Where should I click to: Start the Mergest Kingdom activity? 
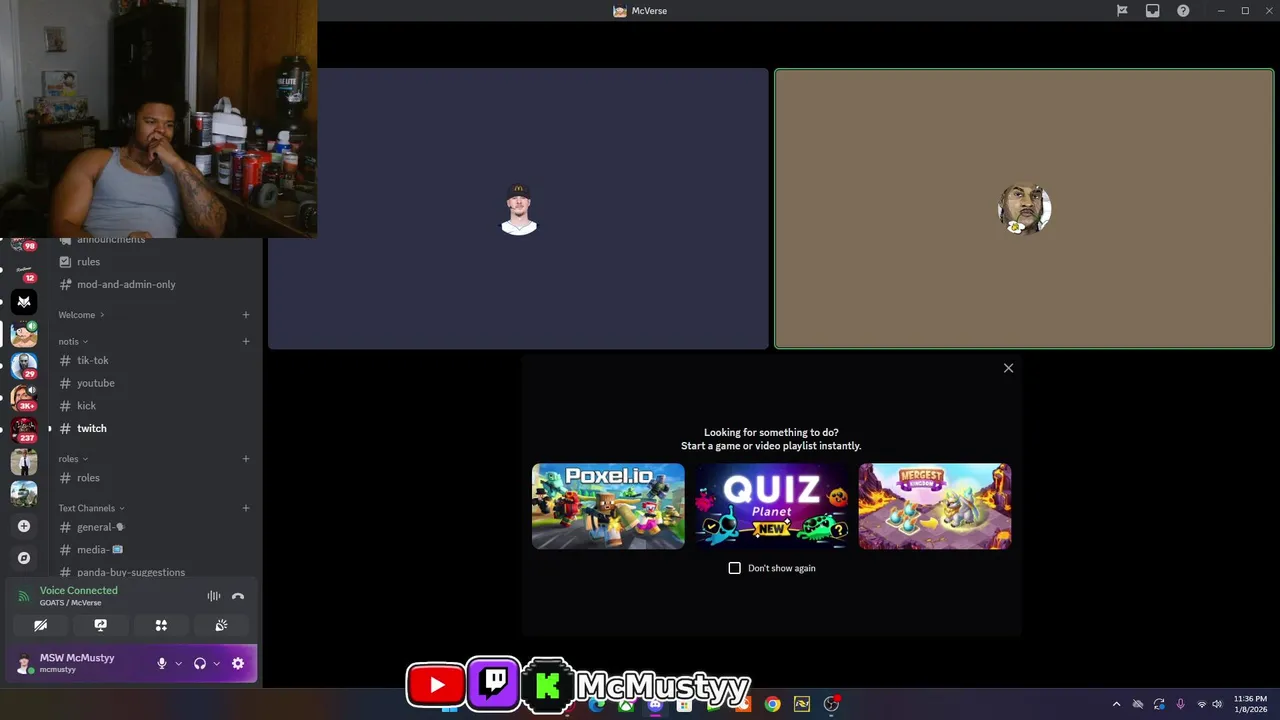click(x=935, y=506)
